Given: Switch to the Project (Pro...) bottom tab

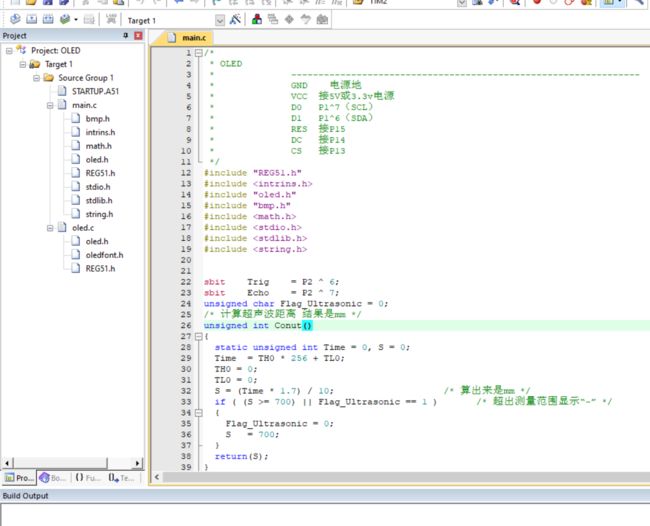Looking at the screenshot, I should point(19,478).
